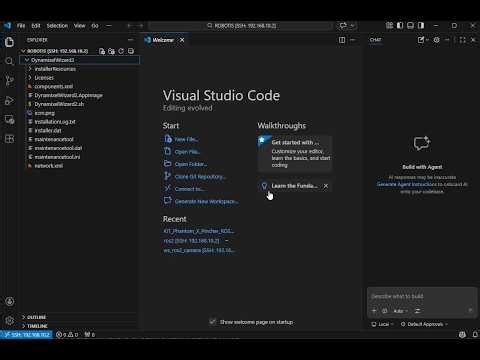480x360 pixels.
Task: Click the New File icon in Explorer header
Action: coord(102,51)
